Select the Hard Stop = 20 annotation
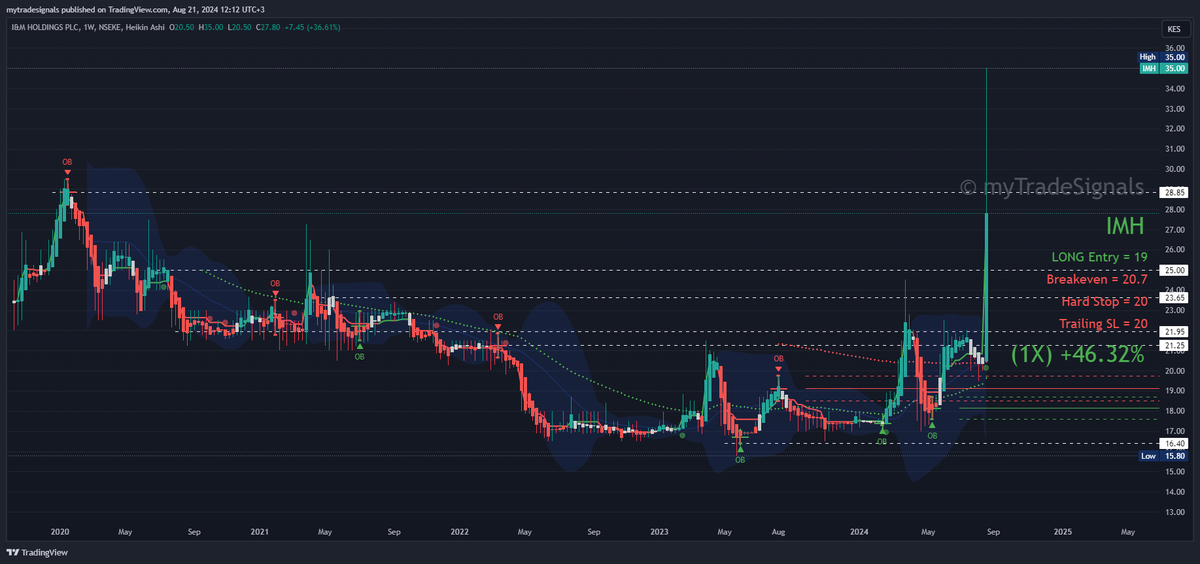Viewport: 1200px width, 564px height. (1104, 301)
